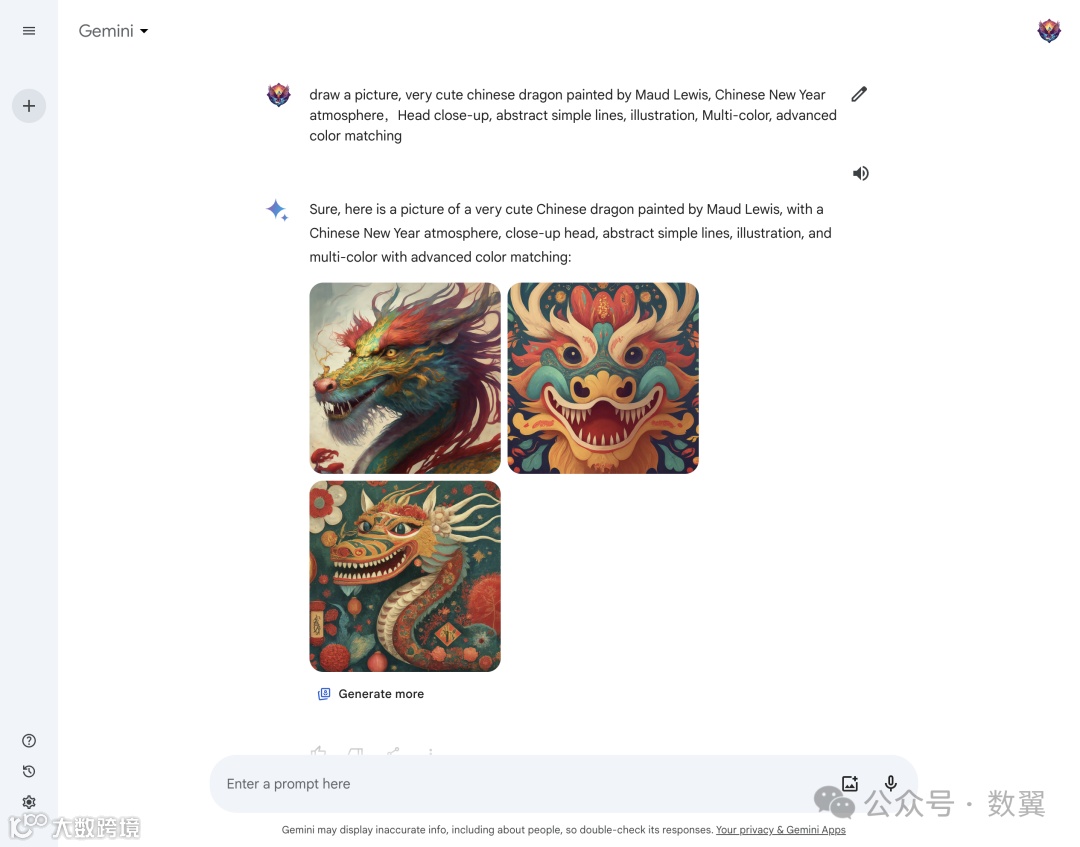1080x847 pixels.
Task: Click the Generate more gallery icon
Action: point(324,694)
